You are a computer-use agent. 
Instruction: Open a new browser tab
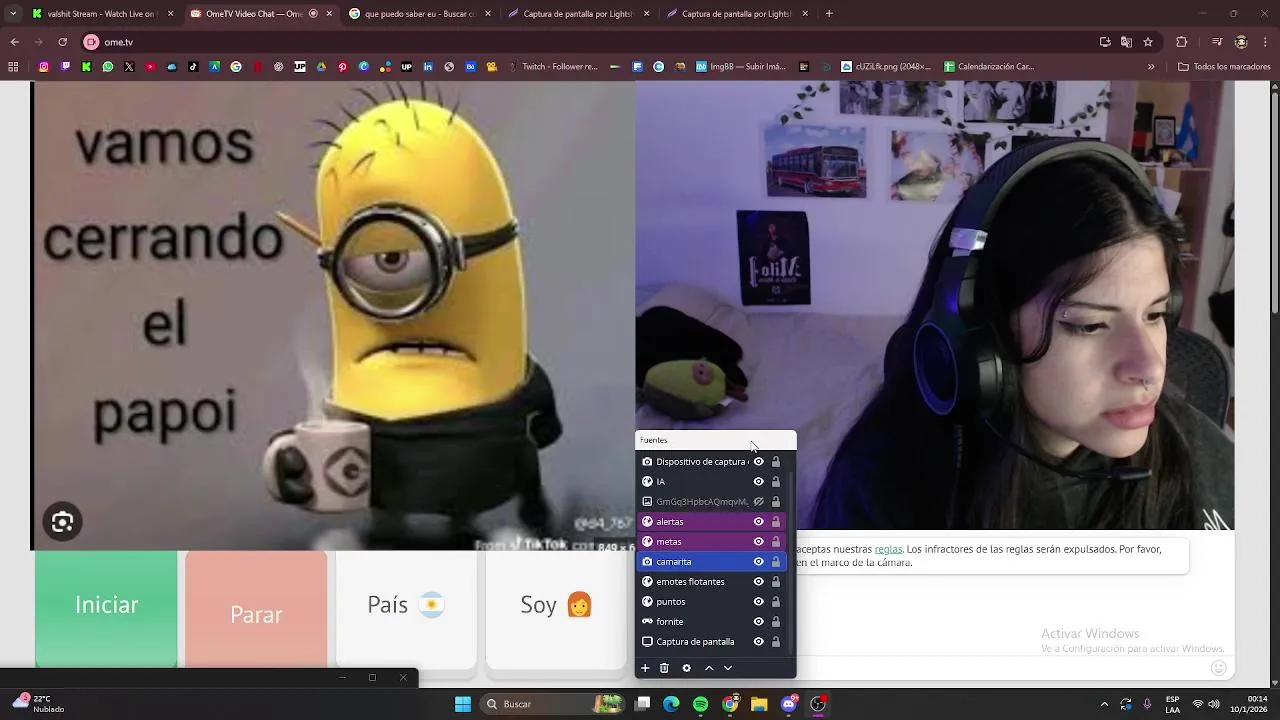pos(829,14)
